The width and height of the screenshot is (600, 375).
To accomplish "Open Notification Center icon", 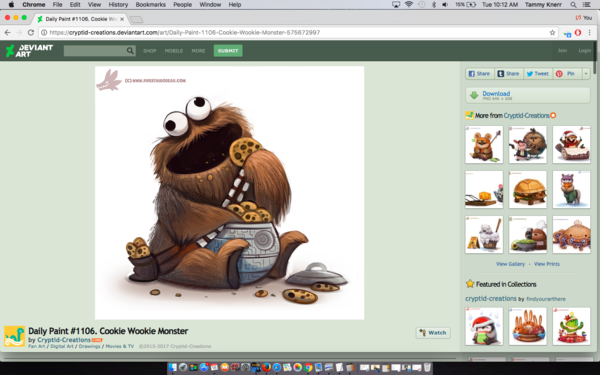I will click(586, 5).
